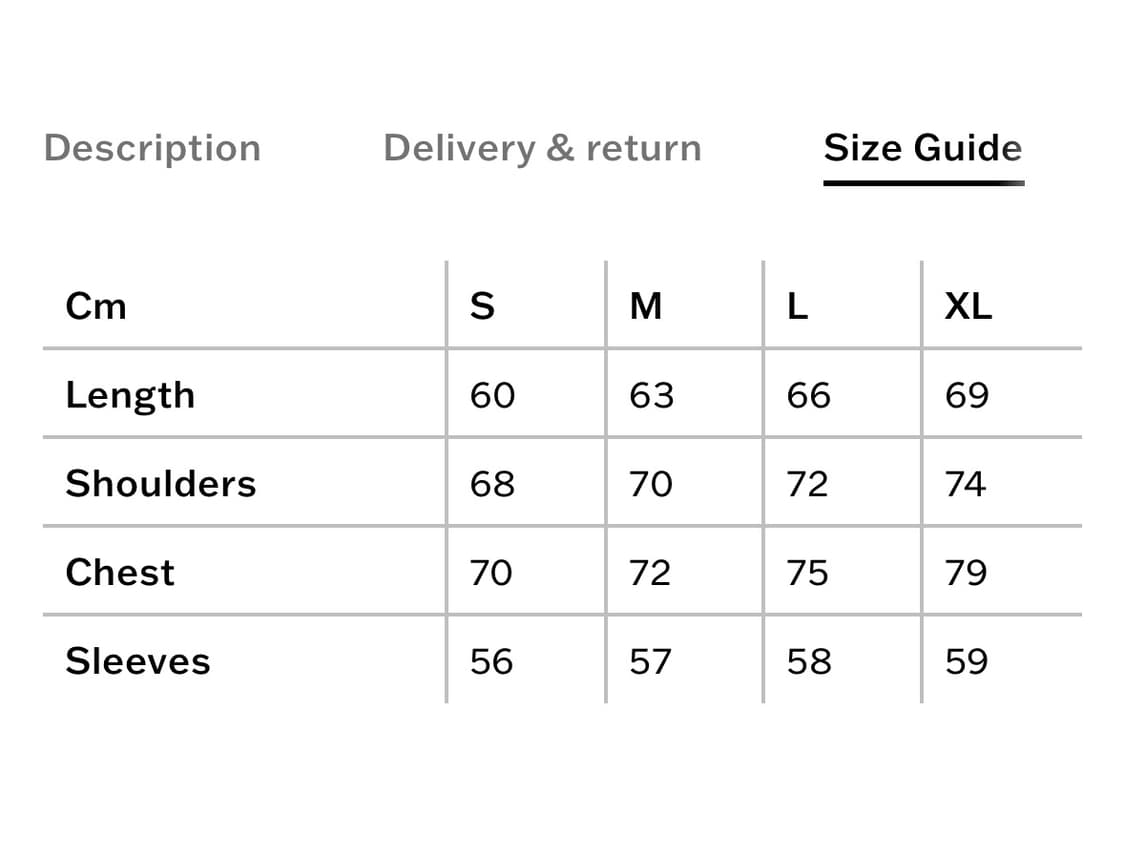
Task: Click the Chest row label
Action: coord(120,573)
